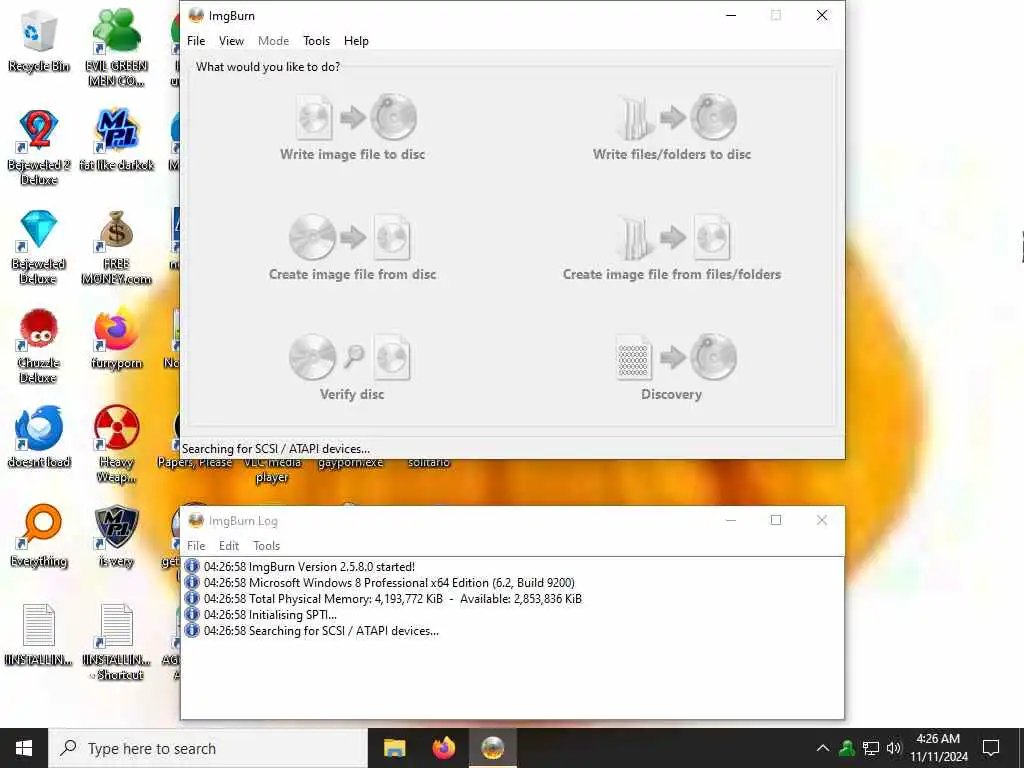Viewport: 1024px width, 768px height.
Task: Click the ImgBurn taskbar button
Action: (x=492, y=748)
